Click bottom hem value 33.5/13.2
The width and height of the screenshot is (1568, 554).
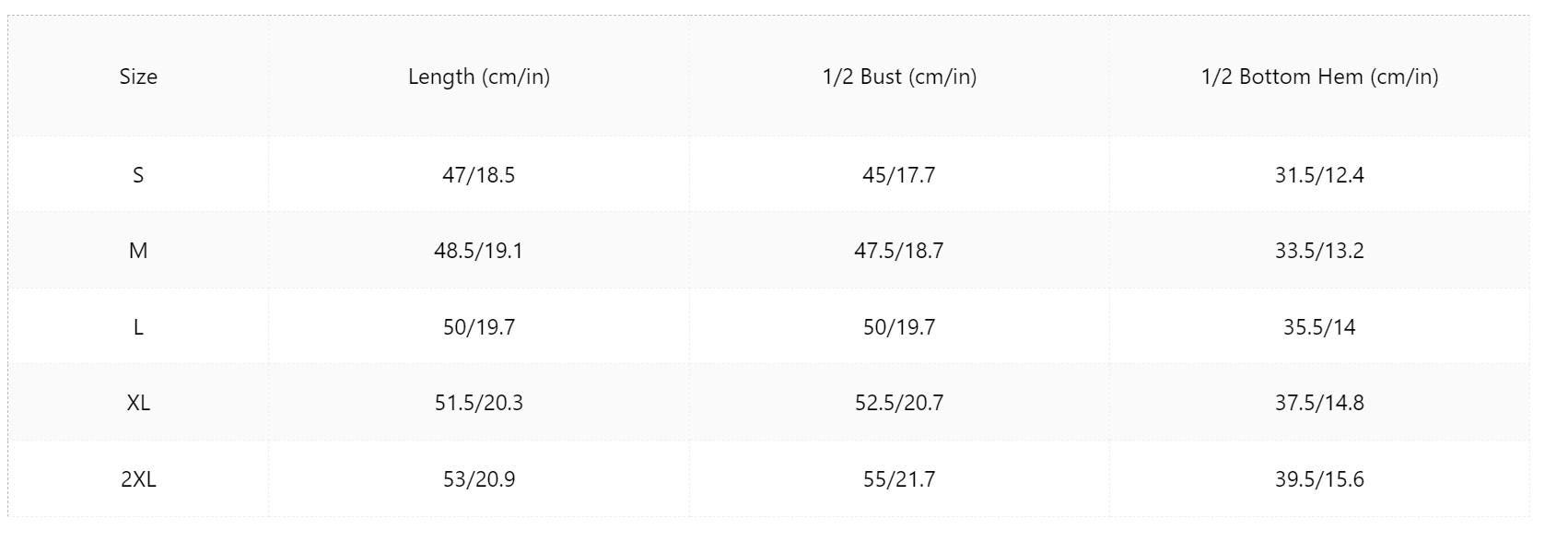tap(1319, 251)
